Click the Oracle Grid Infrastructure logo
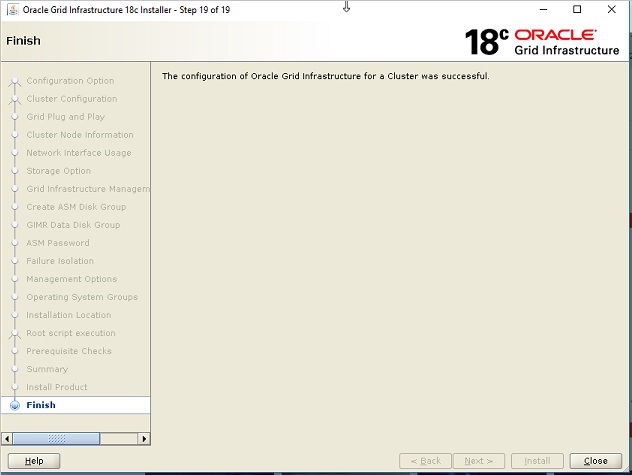This screenshot has width=632, height=475. pyautogui.click(x=542, y=42)
